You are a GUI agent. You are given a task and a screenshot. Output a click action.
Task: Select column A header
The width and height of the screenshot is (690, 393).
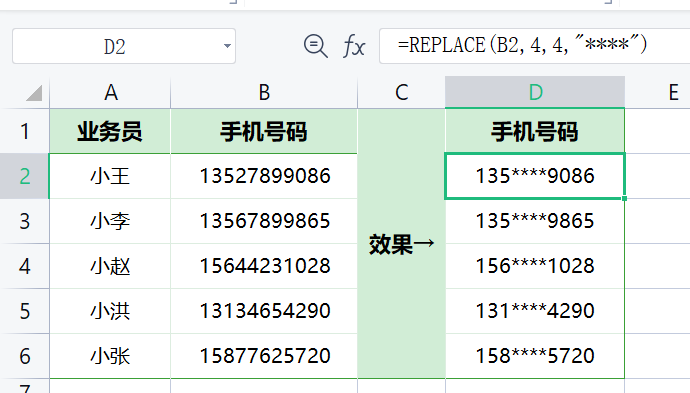(x=110, y=92)
